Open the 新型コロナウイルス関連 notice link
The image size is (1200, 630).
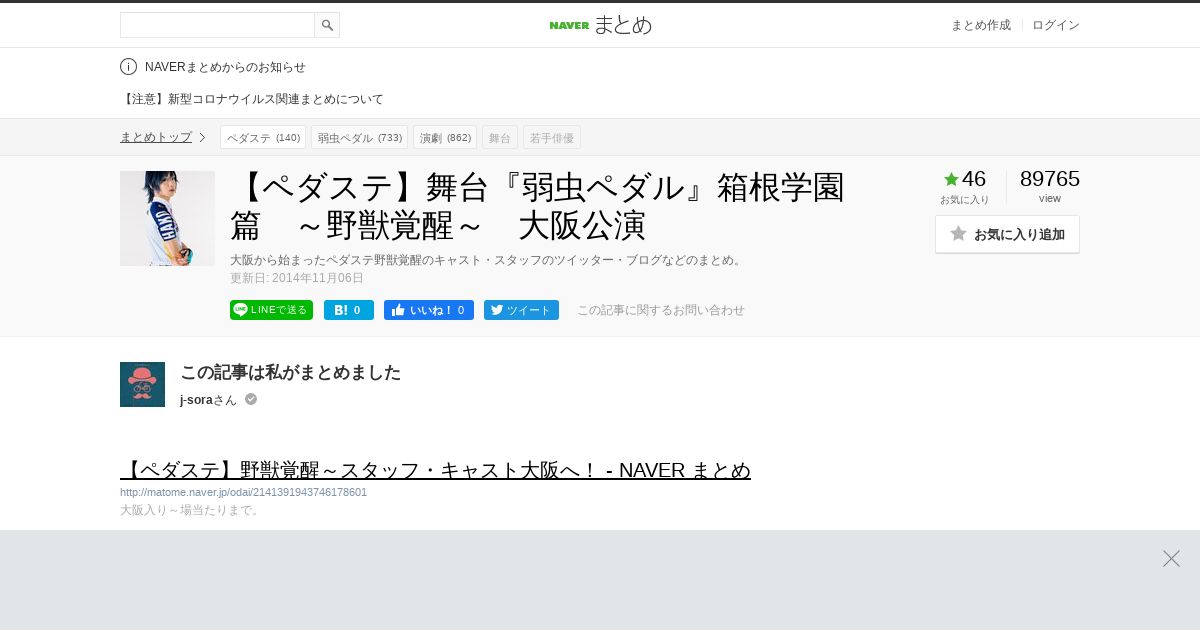[252, 99]
